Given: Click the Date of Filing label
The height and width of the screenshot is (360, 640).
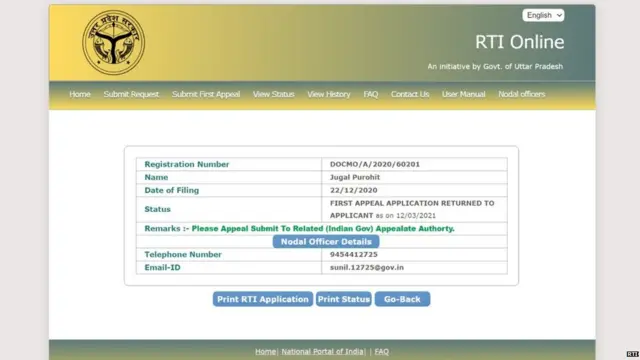Looking at the screenshot, I should point(171,190).
